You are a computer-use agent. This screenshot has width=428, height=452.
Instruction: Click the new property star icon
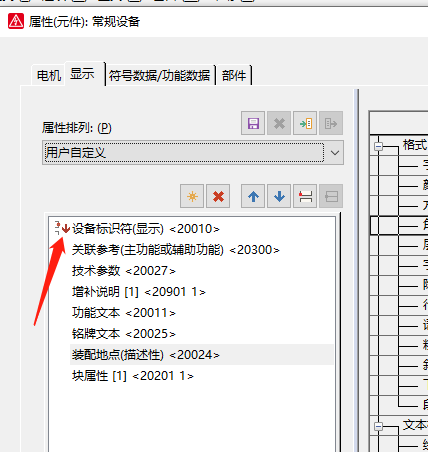tap(192, 196)
